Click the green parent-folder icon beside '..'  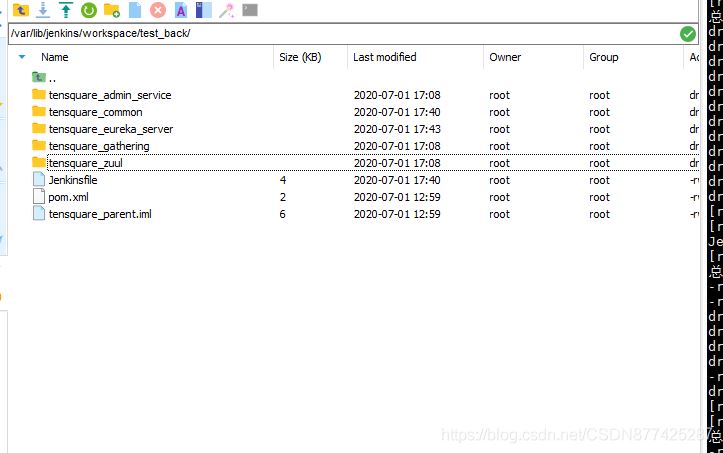tap(39, 77)
